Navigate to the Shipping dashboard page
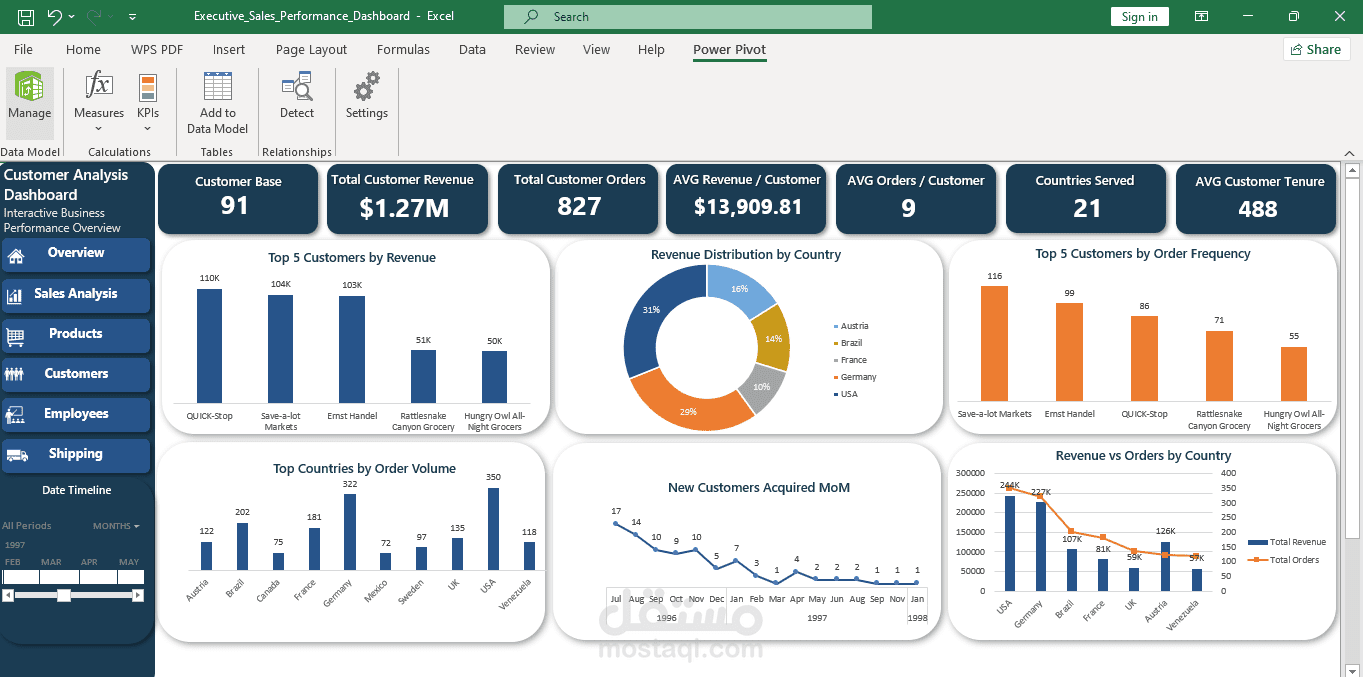 point(76,454)
